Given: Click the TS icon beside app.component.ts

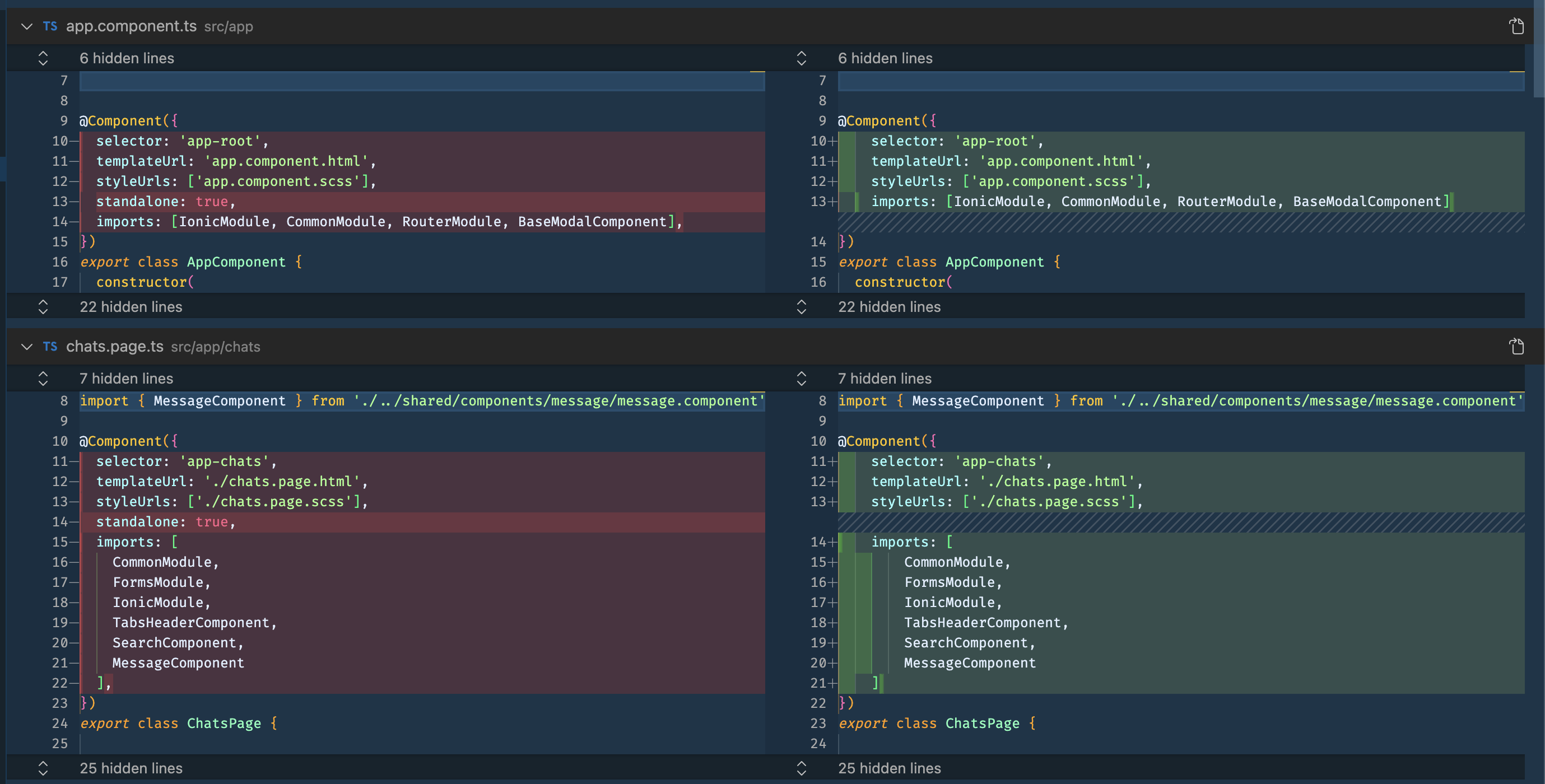Looking at the screenshot, I should [x=50, y=26].
